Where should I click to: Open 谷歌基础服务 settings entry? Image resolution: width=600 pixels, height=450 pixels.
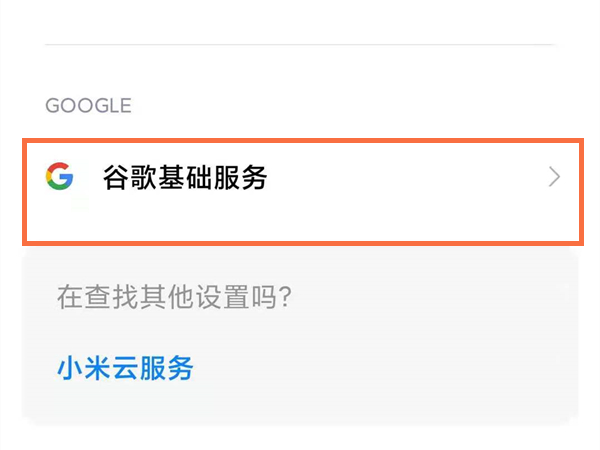[x=303, y=192]
